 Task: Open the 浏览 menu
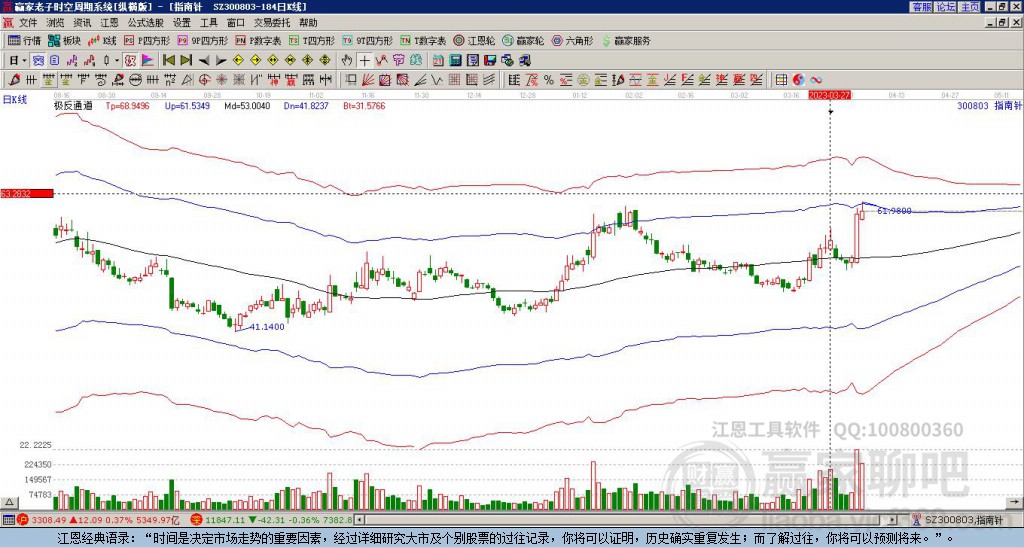[x=56, y=23]
